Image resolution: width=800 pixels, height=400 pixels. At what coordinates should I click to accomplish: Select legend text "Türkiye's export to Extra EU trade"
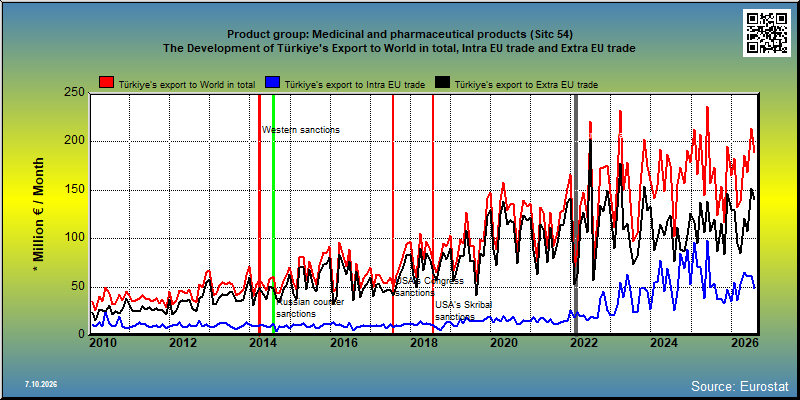click(526, 85)
